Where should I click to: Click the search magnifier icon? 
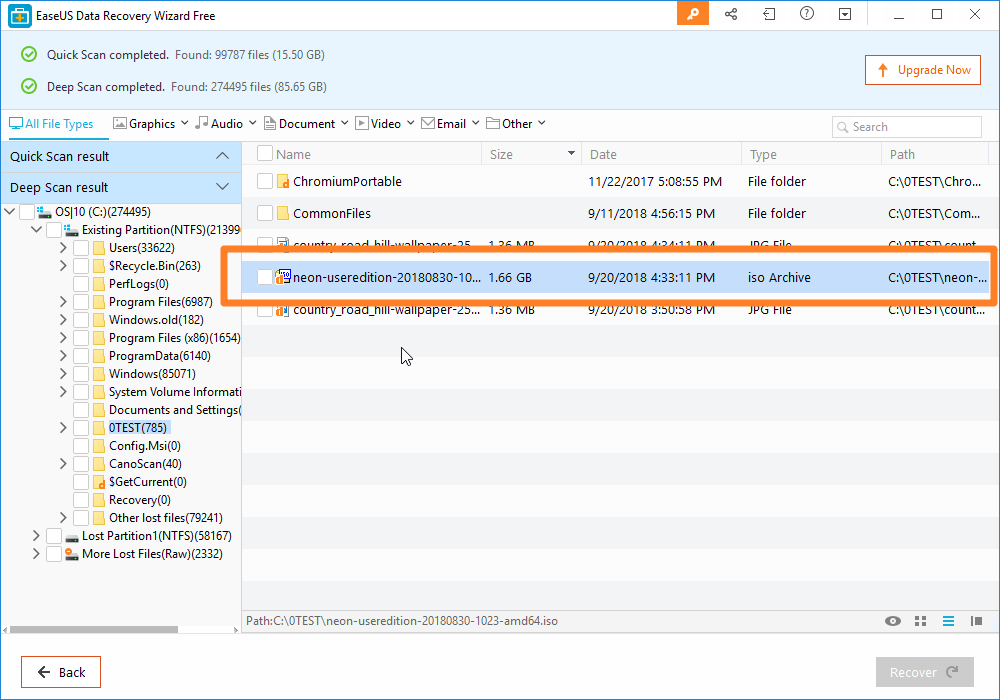coord(842,127)
